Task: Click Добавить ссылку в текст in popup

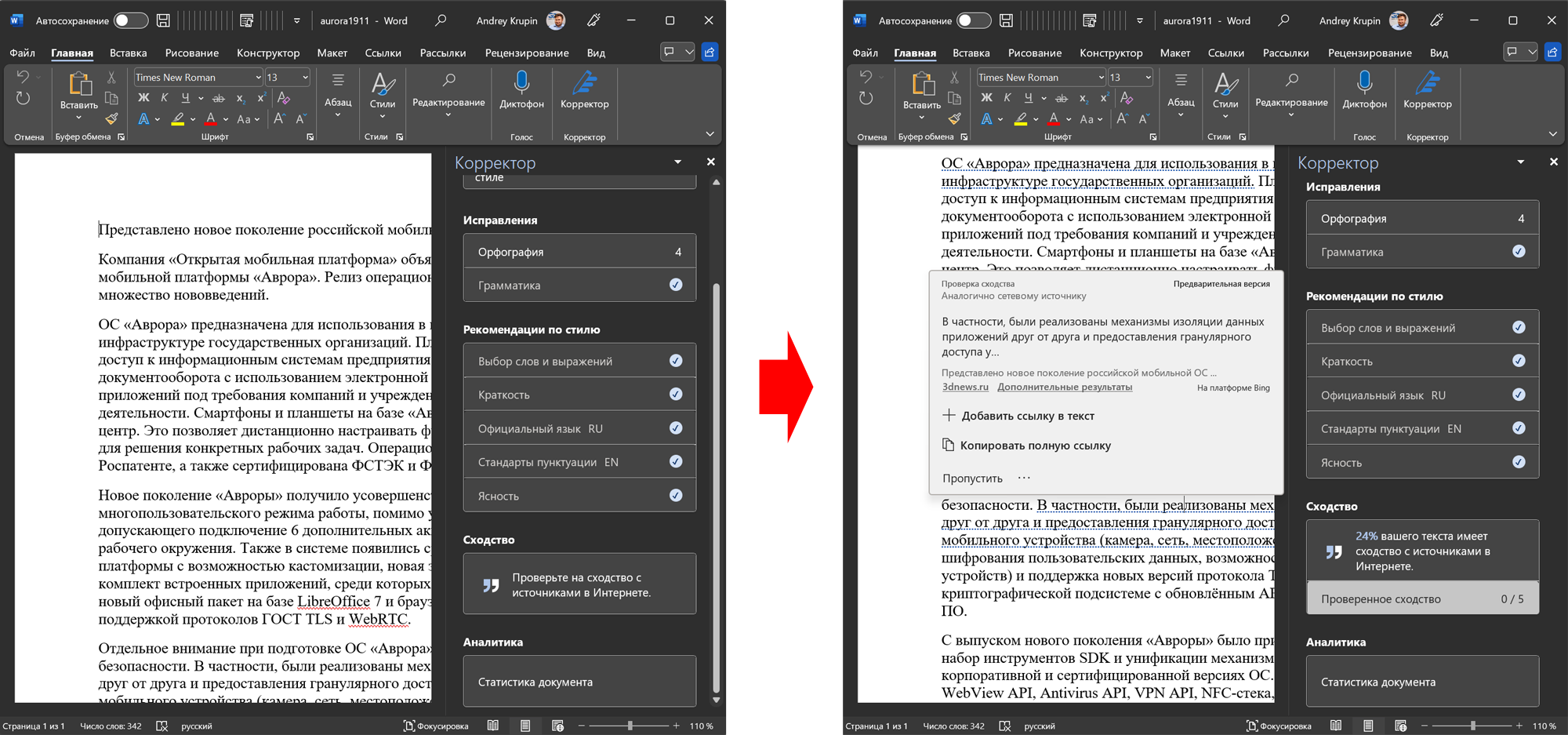Action: pos(1018,416)
